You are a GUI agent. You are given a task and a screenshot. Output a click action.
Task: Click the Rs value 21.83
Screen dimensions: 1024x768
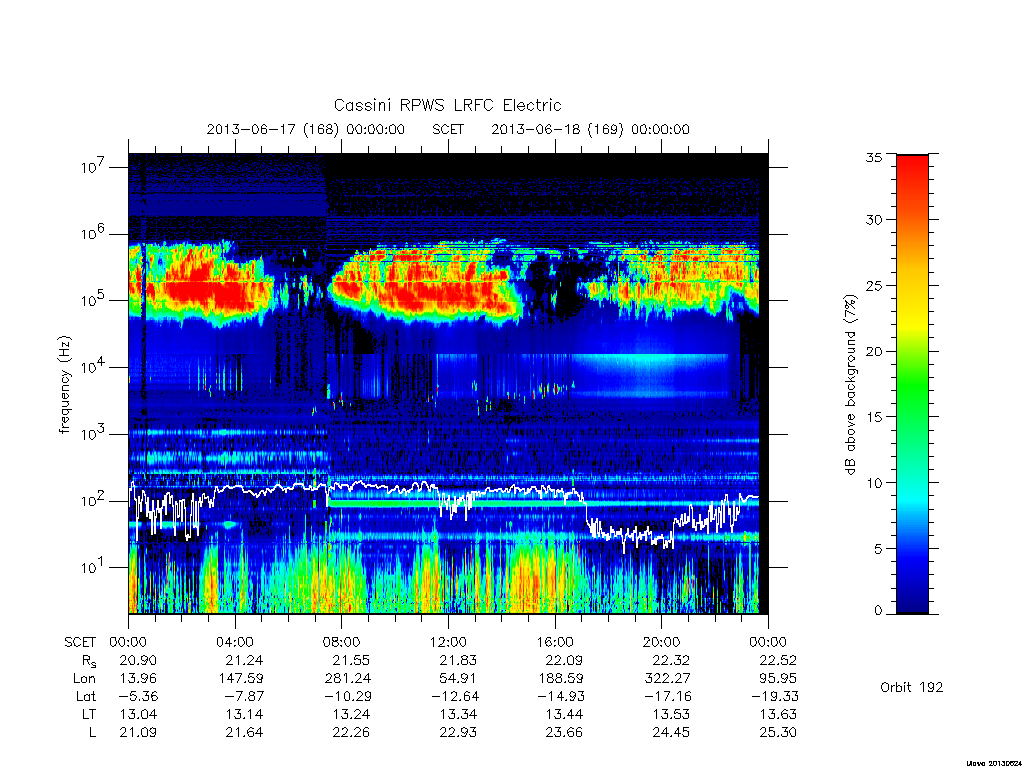pyautogui.click(x=457, y=660)
